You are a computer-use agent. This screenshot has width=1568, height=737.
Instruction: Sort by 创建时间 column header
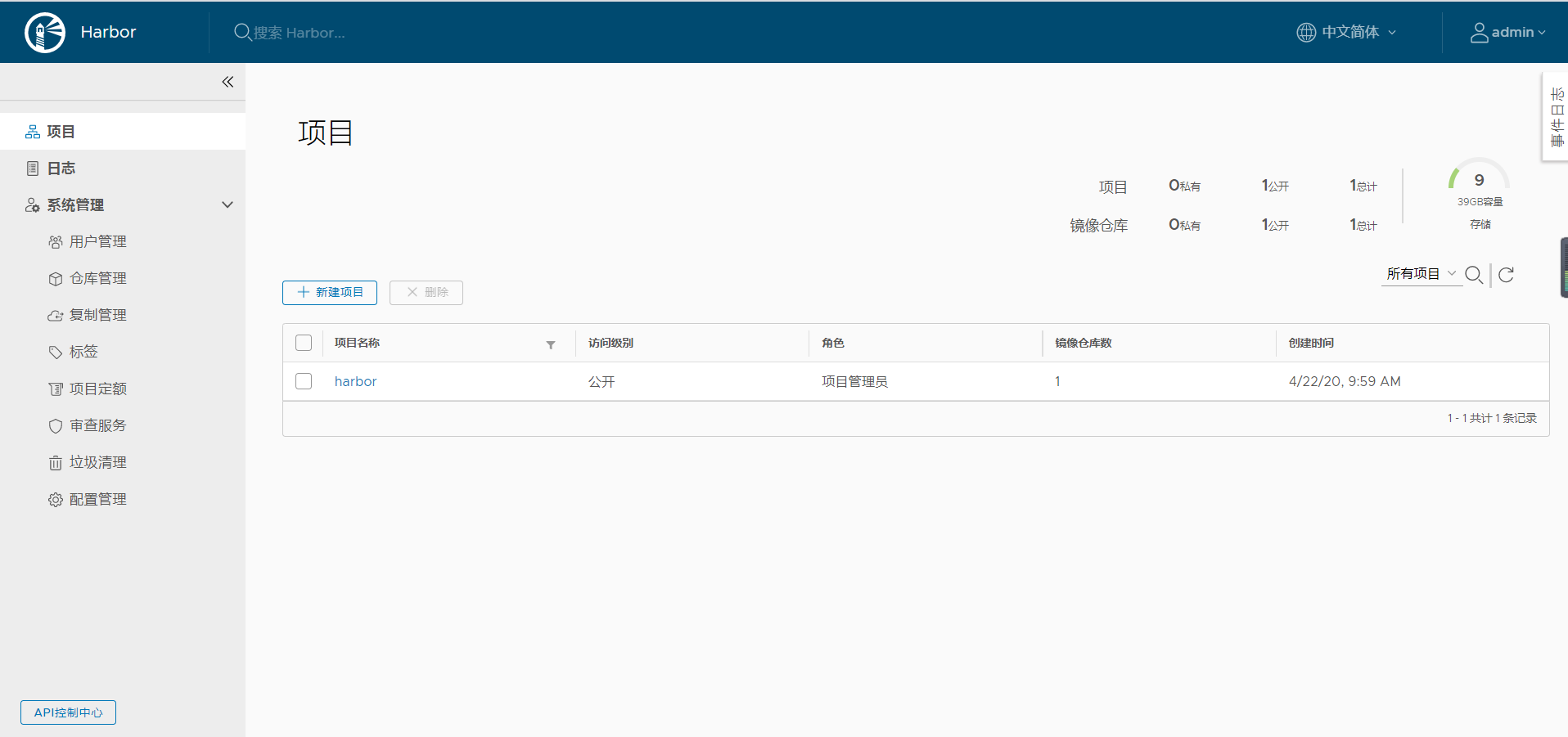(1311, 344)
